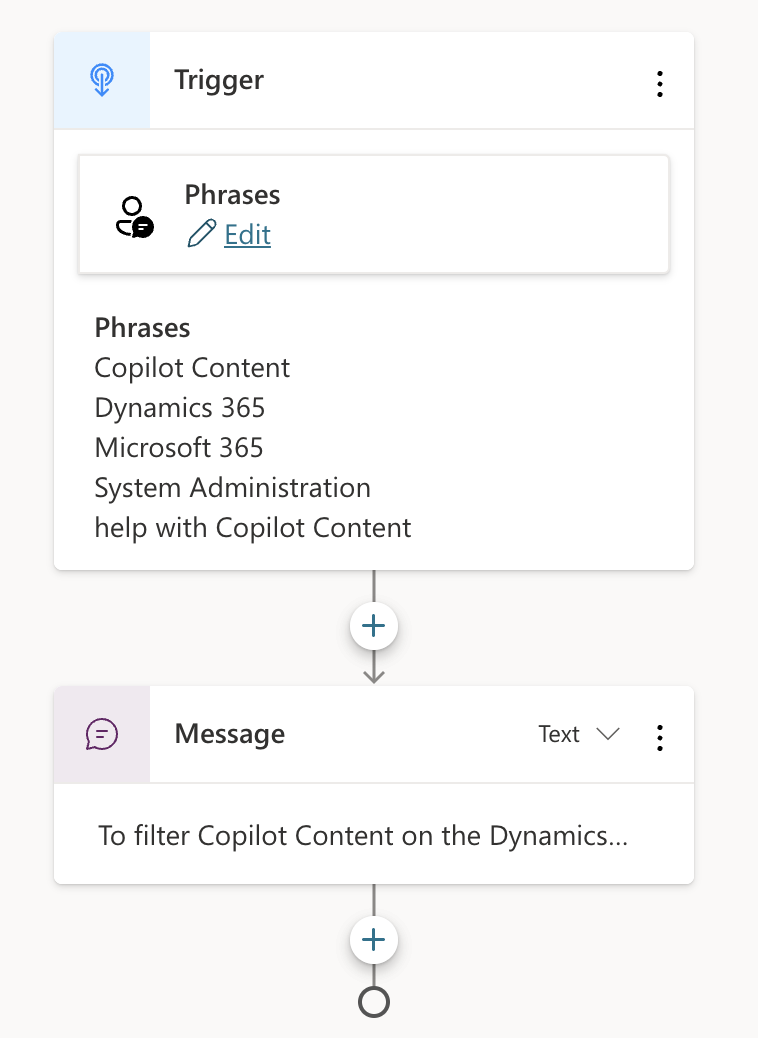
Task: Click the Trigger node icon
Action: coord(102,80)
